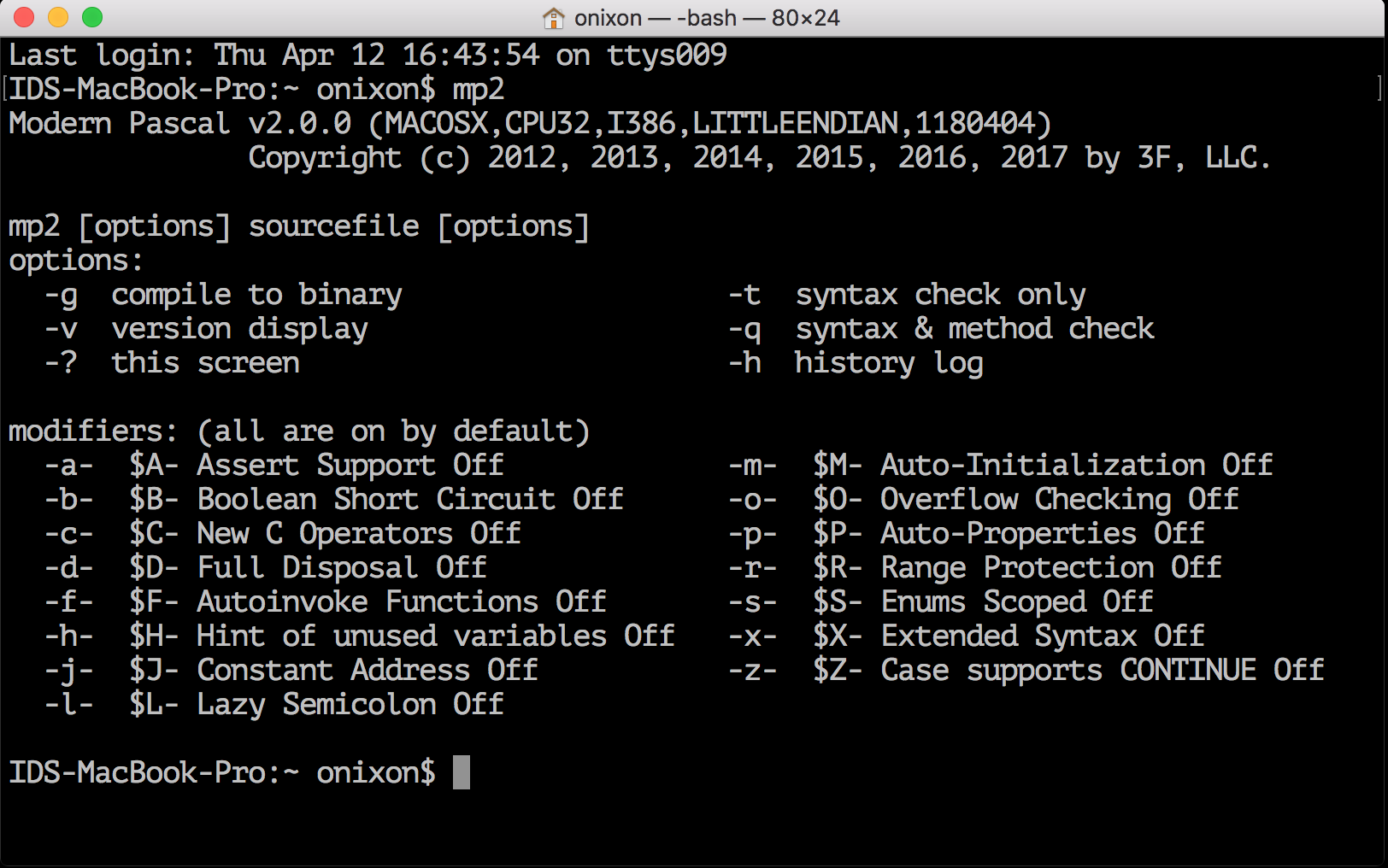Image resolution: width=1388 pixels, height=868 pixels.
Task: Click the typed 'mp2' command text
Action: pos(479,90)
